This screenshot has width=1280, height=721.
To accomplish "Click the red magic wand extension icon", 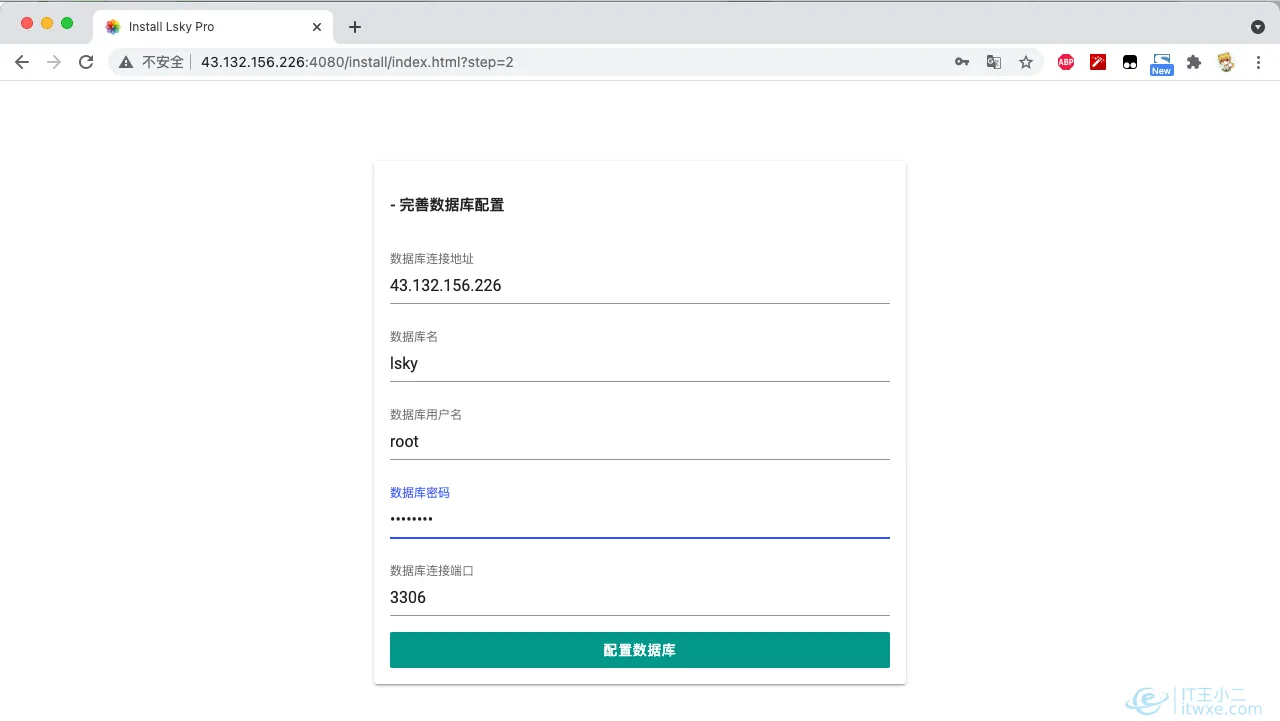I will tap(1098, 62).
